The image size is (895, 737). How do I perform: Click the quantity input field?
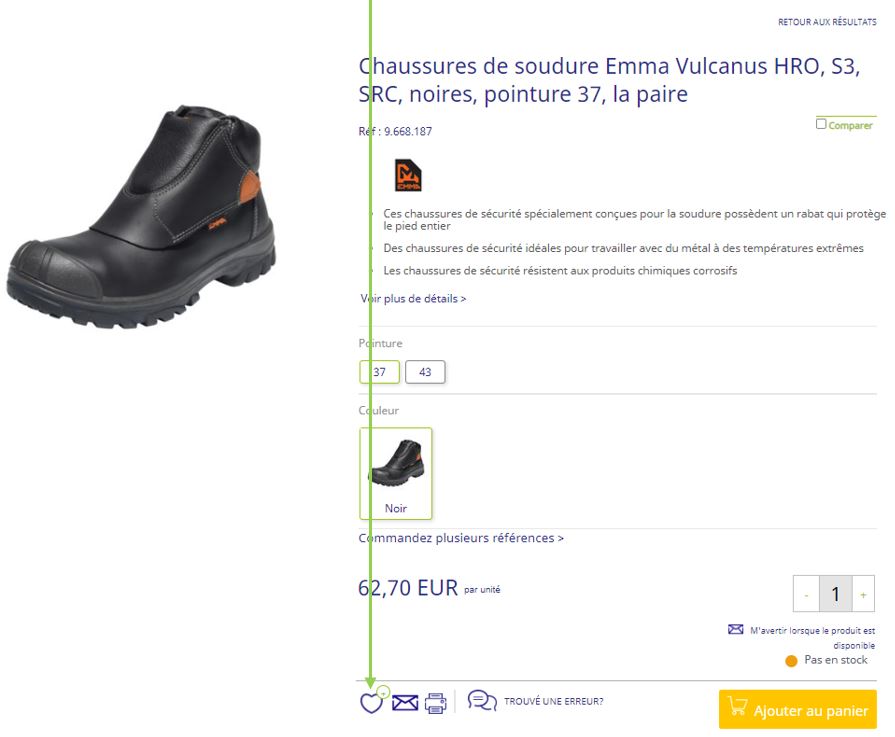pyautogui.click(x=836, y=594)
